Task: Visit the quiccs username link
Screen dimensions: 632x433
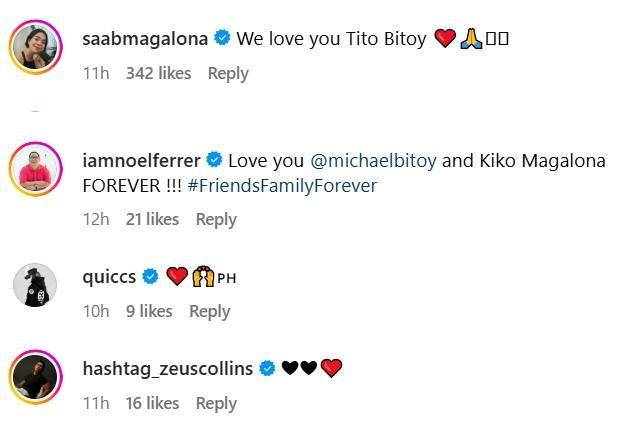Action: point(109,277)
